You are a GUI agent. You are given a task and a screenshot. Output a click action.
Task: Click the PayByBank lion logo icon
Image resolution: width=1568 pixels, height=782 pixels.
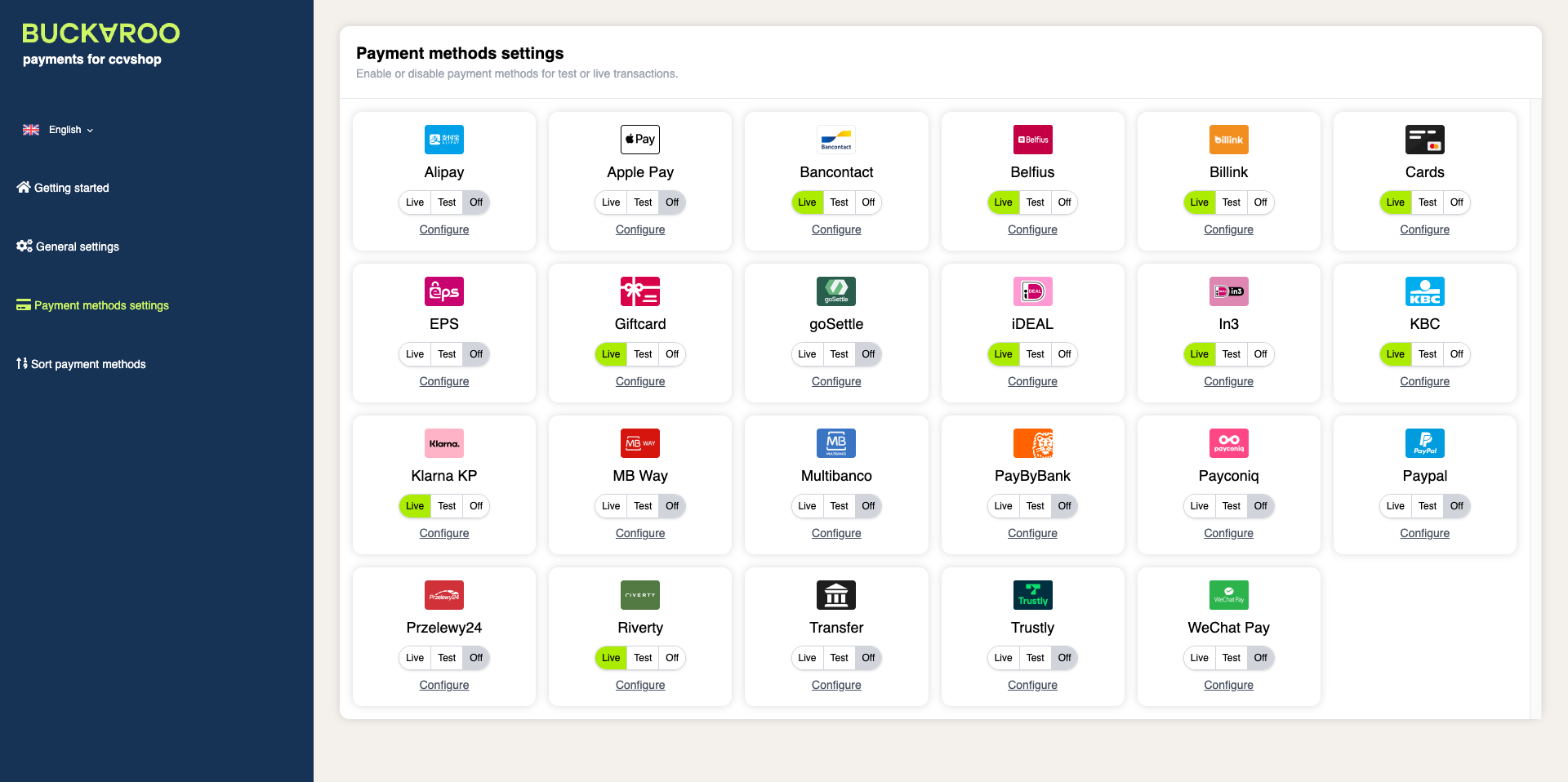(x=1032, y=443)
